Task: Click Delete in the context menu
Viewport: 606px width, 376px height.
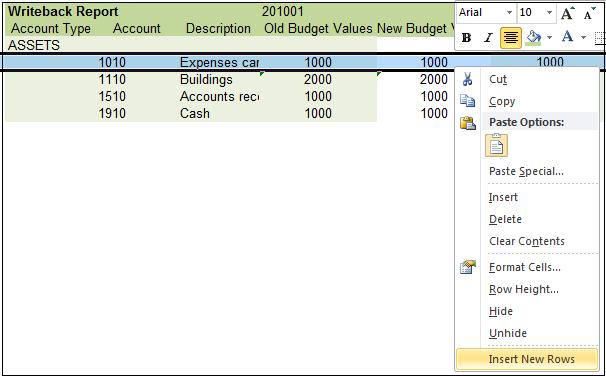Action: tap(505, 219)
